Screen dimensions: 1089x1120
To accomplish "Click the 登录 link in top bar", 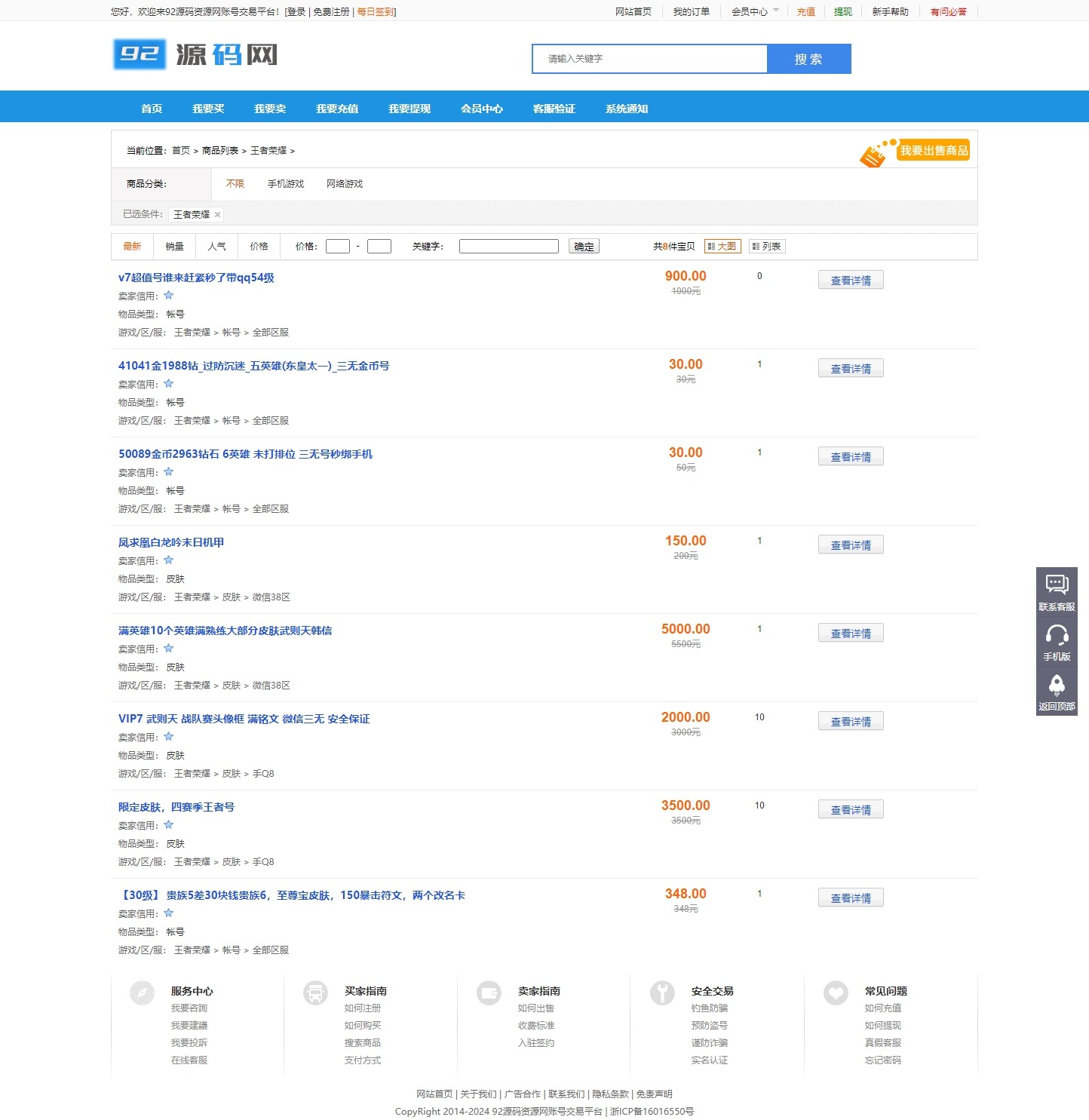I will [x=296, y=12].
